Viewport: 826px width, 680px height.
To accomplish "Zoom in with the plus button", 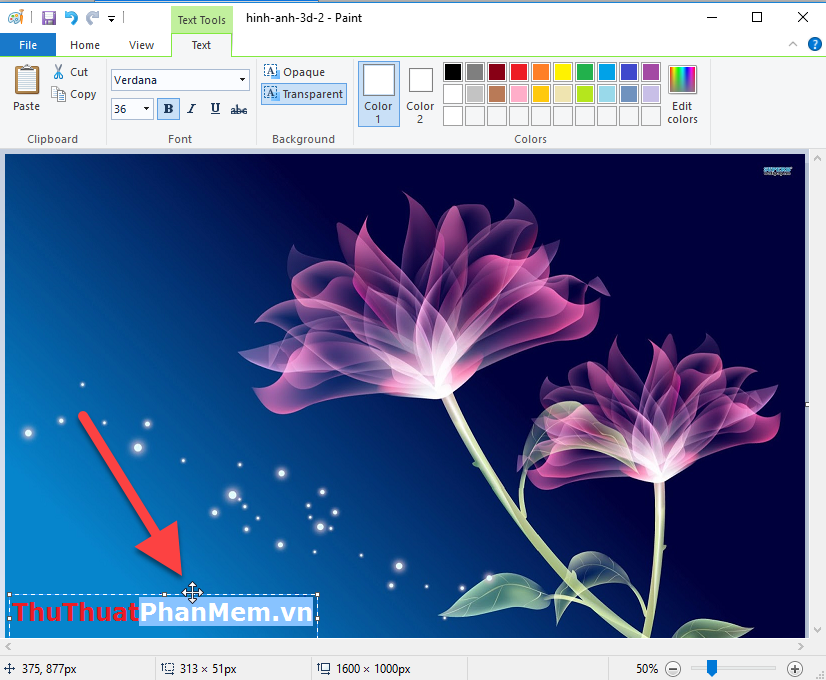I will (x=795, y=668).
